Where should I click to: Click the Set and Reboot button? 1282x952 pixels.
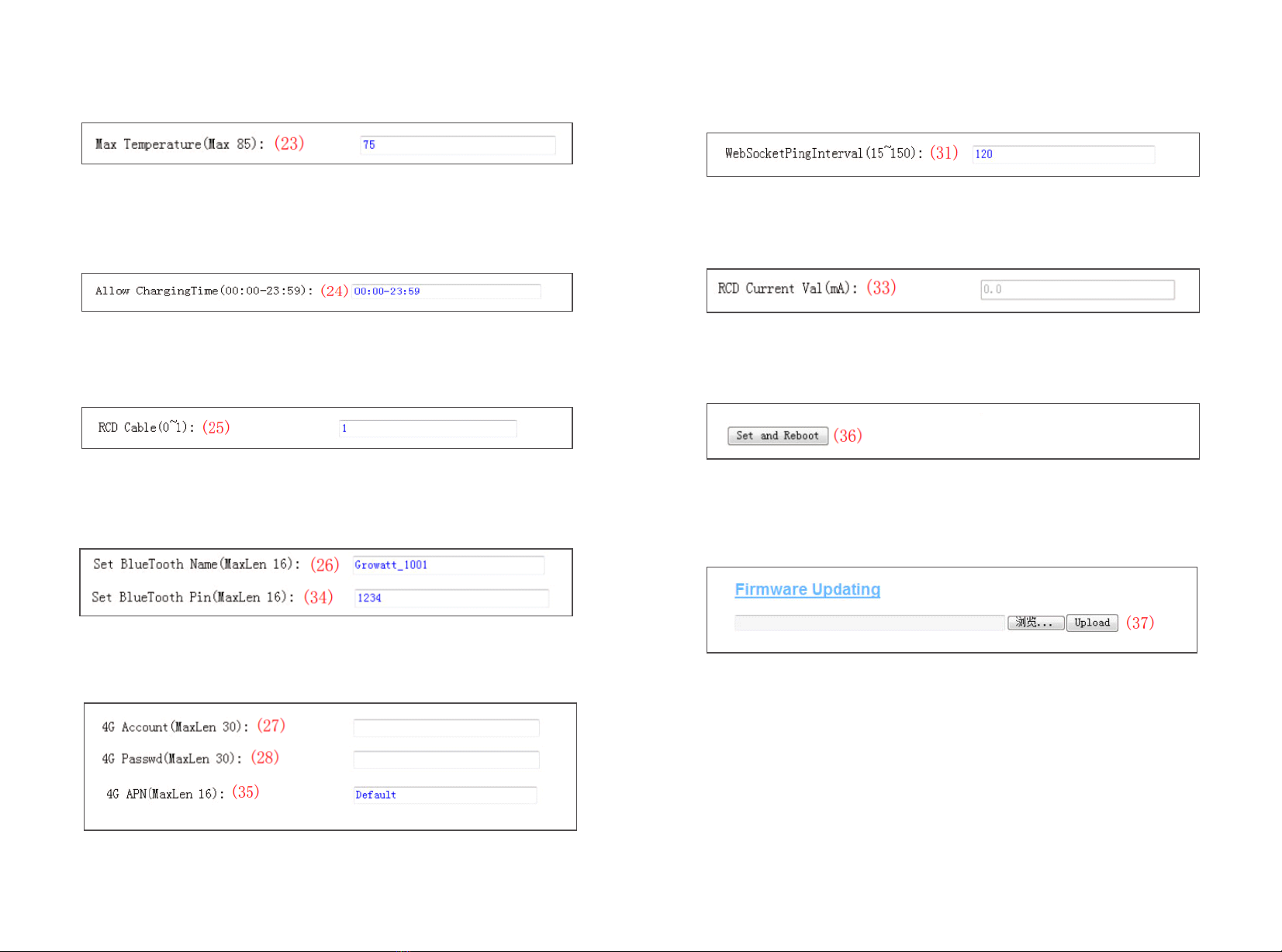[x=778, y=436]
